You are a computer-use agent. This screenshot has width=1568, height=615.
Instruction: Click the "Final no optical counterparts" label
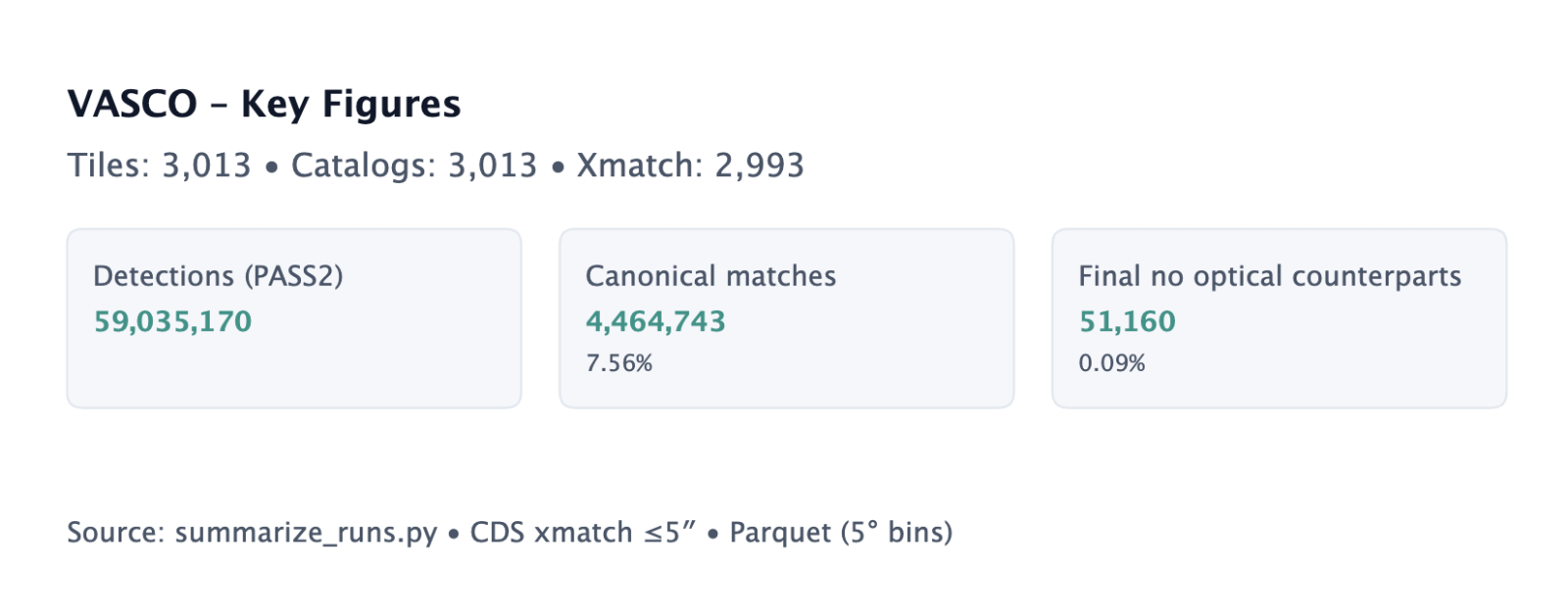(x=1269, y=276)
